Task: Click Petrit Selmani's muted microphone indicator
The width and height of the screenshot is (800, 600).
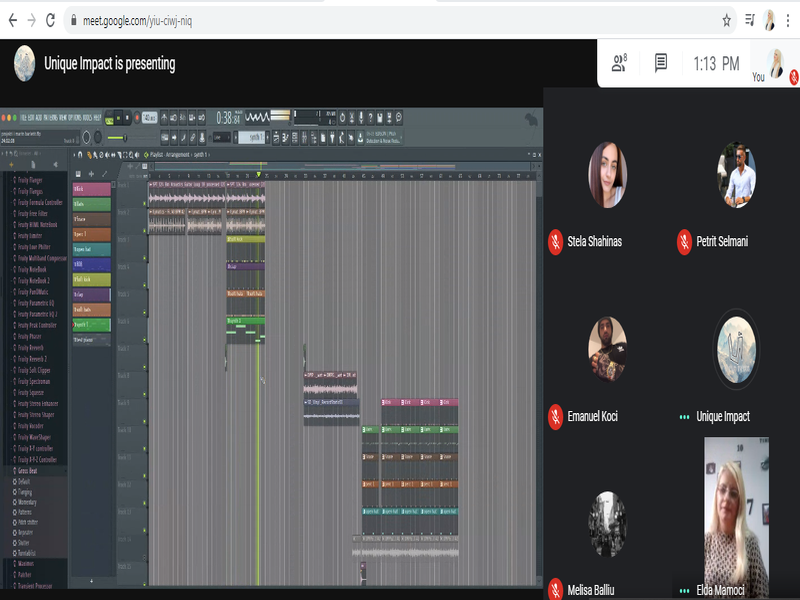Action: 684,241
